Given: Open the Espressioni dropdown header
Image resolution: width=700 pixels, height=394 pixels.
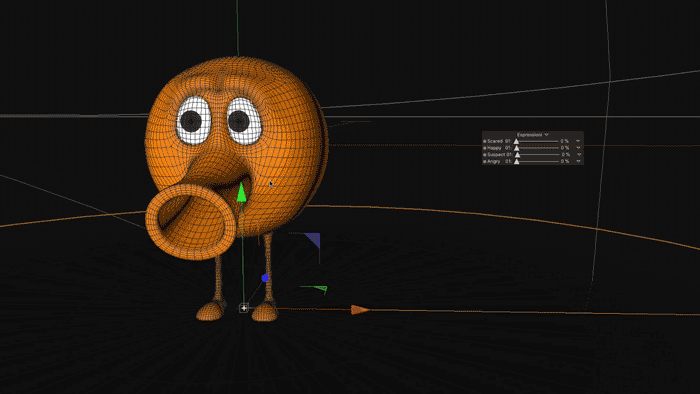Looking at the screenshot, I should tap(533, 135).
